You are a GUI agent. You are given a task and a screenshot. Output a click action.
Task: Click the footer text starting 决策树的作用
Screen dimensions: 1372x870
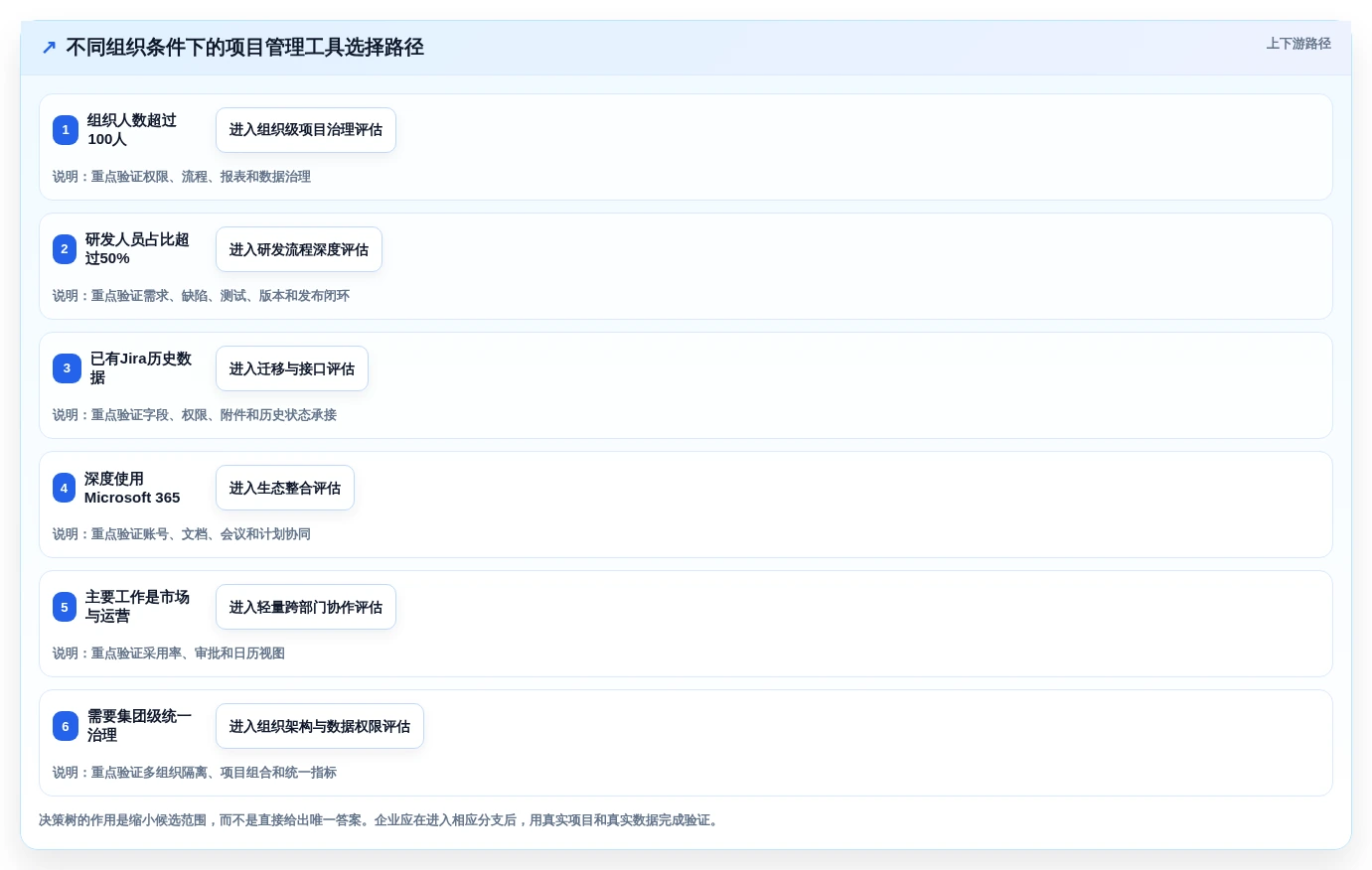(381, 820)
